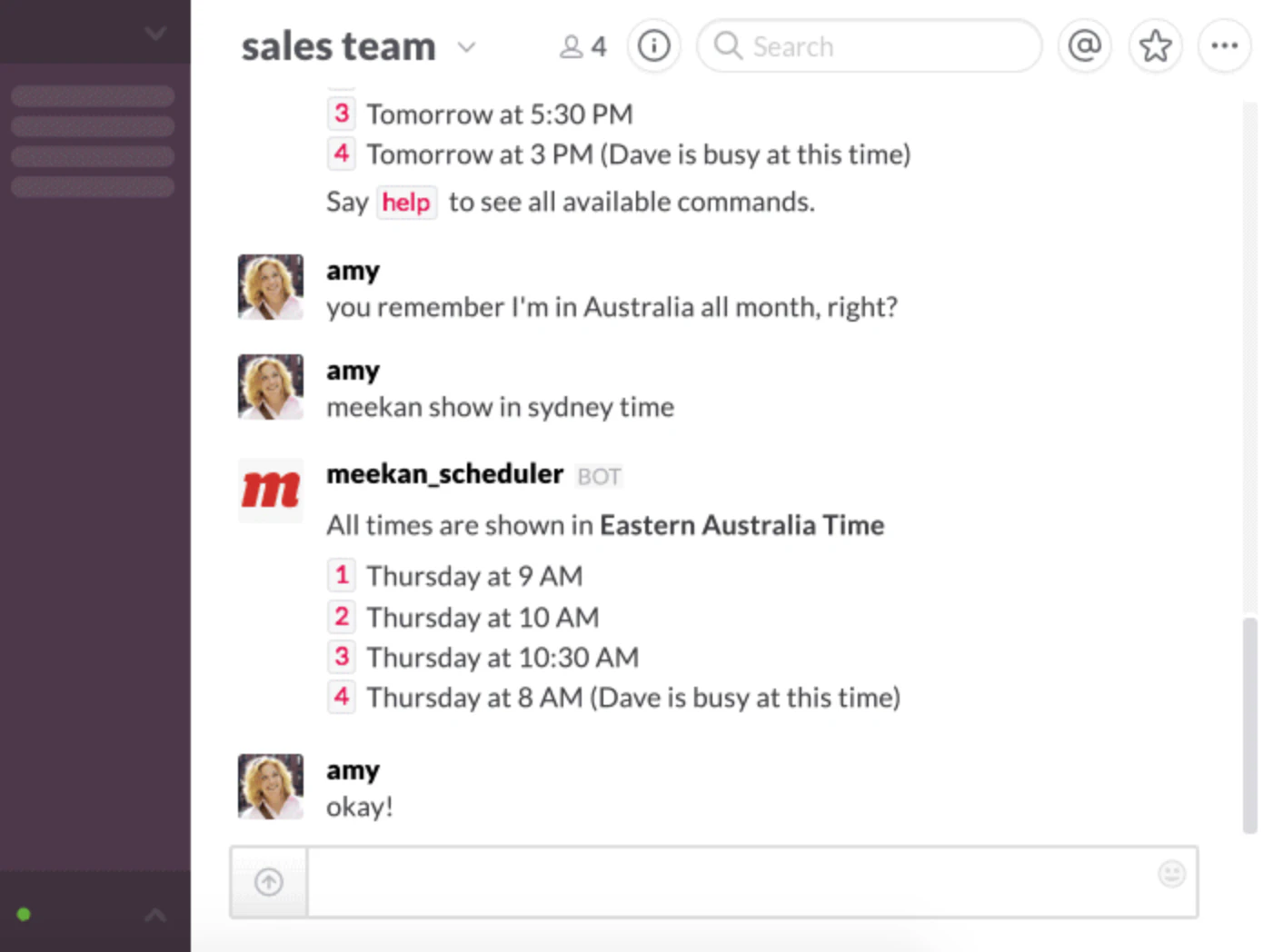Click the green online presence indicator
The image size is (1263, 952).
click(x=24, y=915)
